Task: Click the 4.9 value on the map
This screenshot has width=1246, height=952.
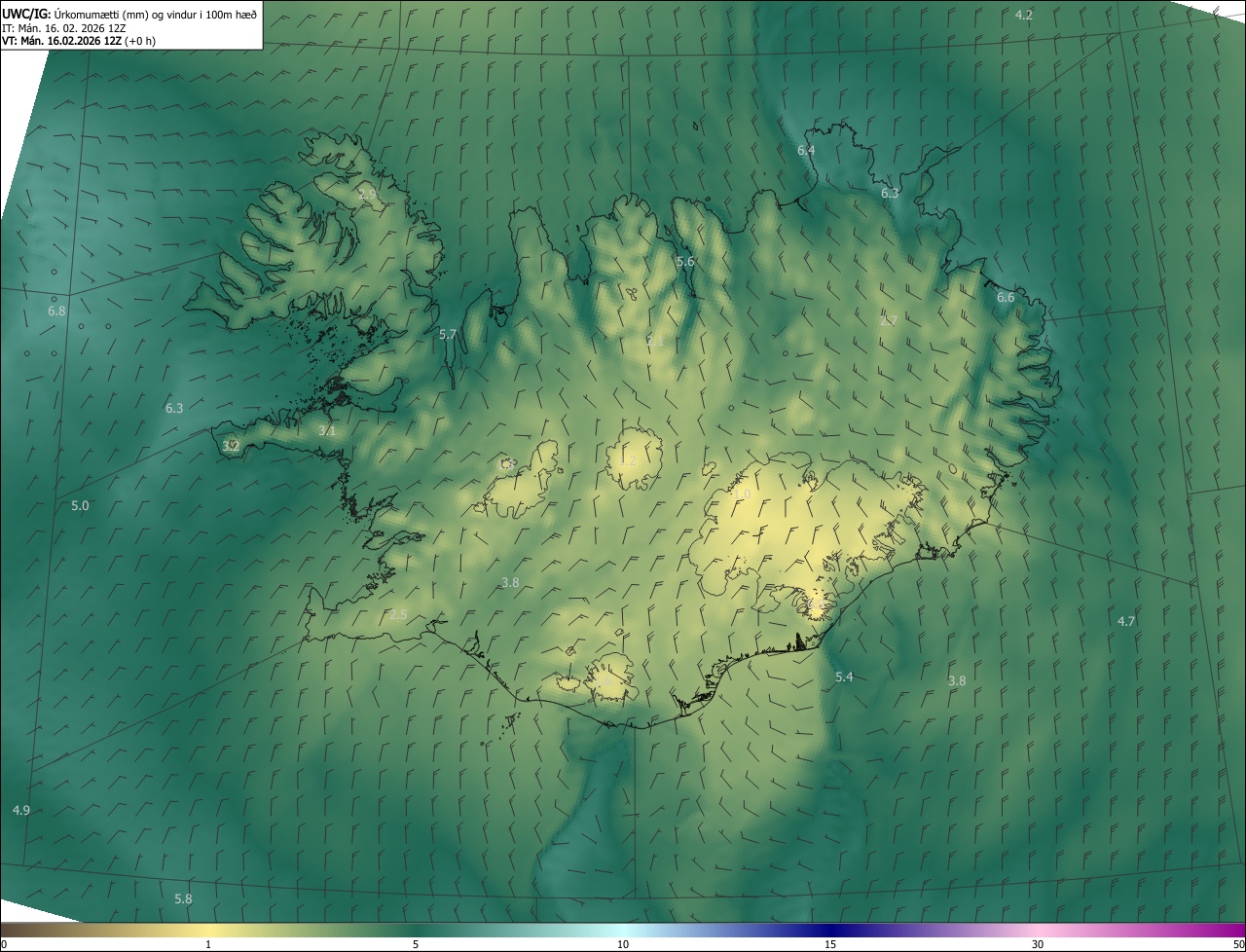Action: pyautogui.click(x=21, y=811)
